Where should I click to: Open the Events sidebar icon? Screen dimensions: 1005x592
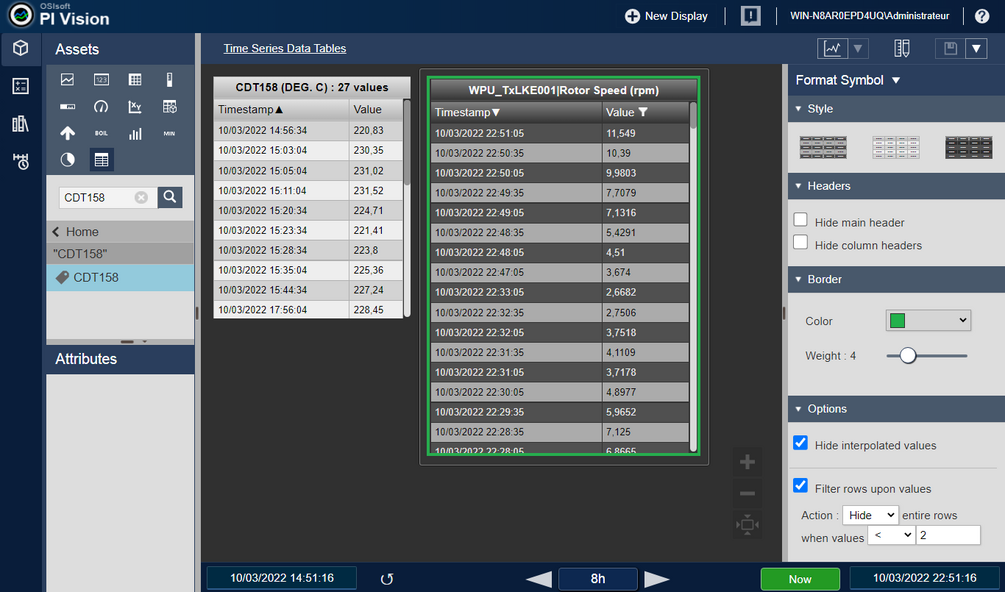point(21,161)
